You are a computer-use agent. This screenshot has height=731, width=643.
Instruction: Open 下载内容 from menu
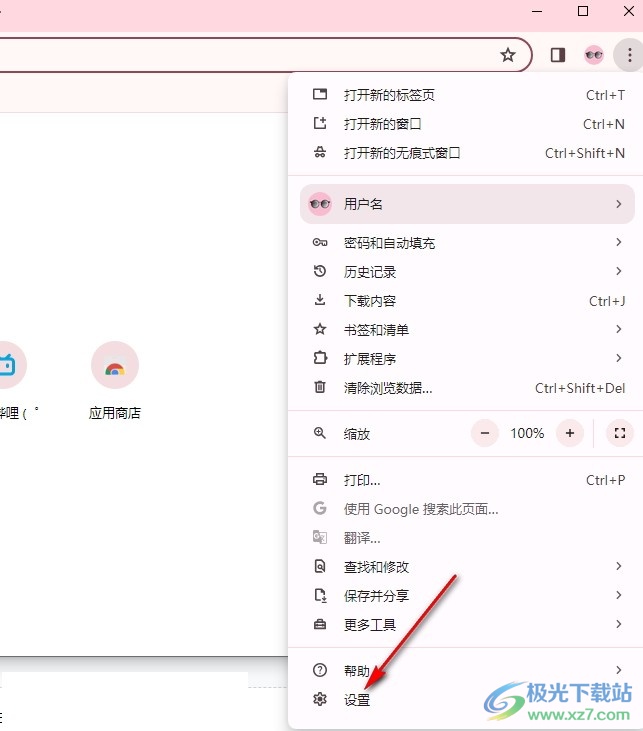pos(466,301)
